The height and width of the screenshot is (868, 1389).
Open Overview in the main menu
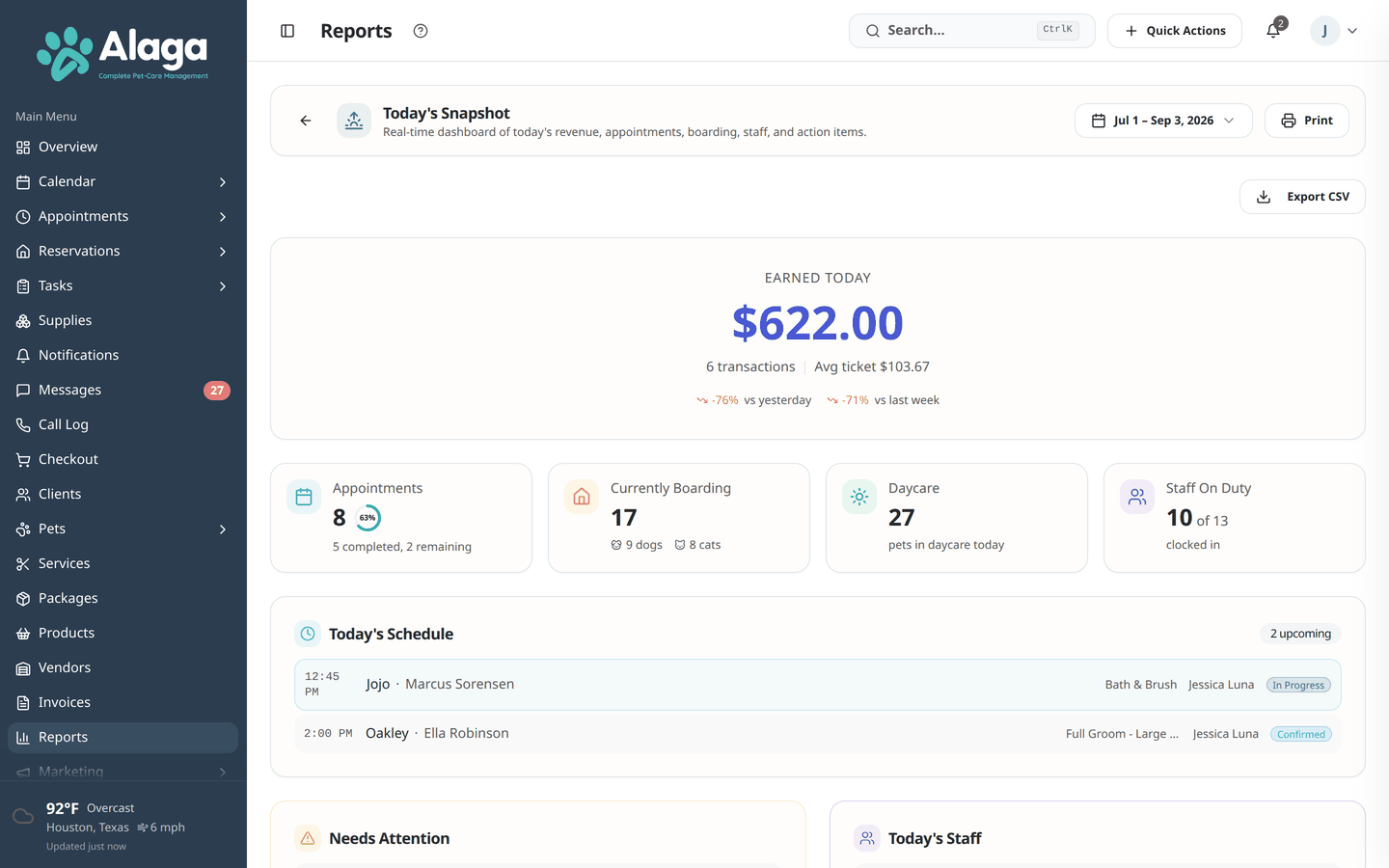point(123,147)
